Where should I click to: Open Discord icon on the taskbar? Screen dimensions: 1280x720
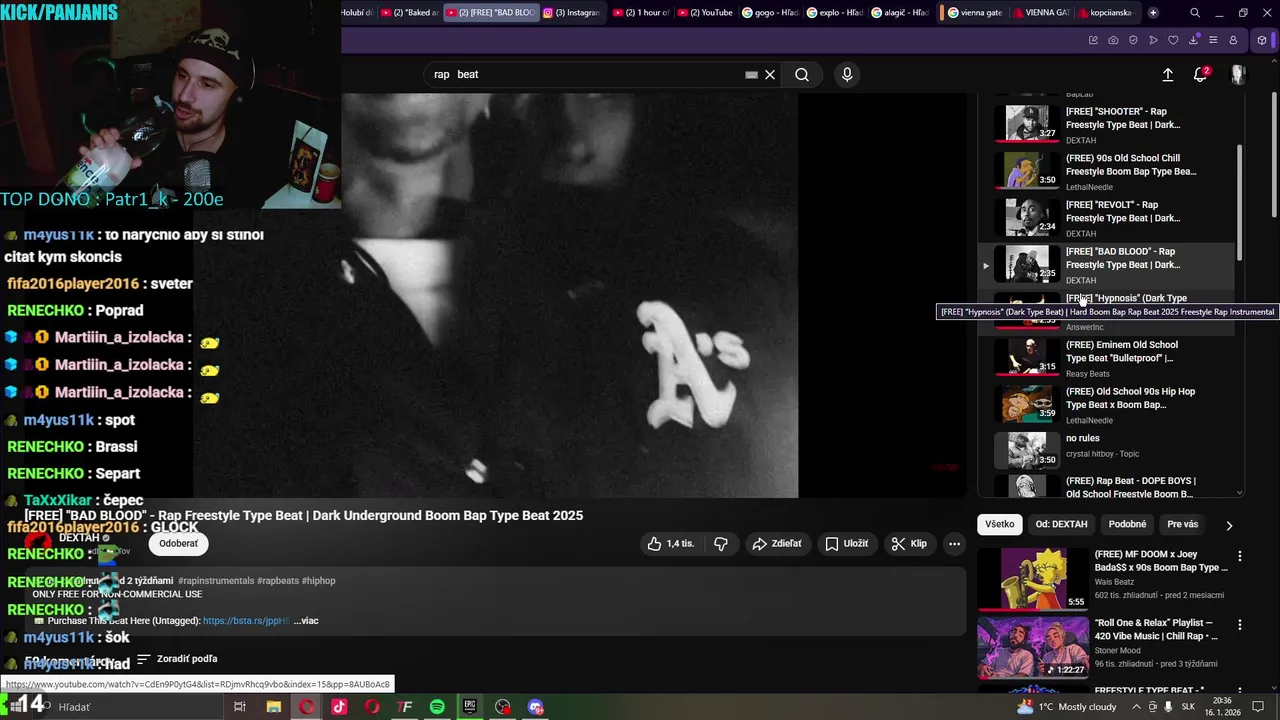tap(535, 707)
